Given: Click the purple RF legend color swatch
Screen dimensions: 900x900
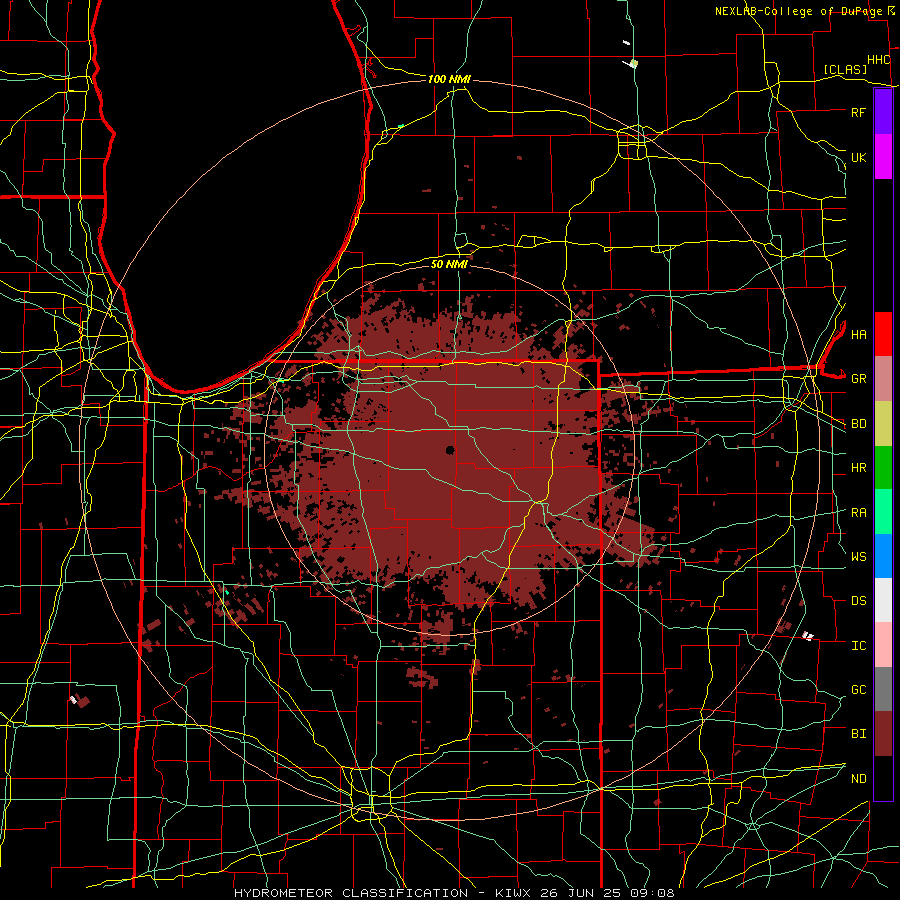Looking at the screenshot, I should pyautogui.click(x=883, y=112).
